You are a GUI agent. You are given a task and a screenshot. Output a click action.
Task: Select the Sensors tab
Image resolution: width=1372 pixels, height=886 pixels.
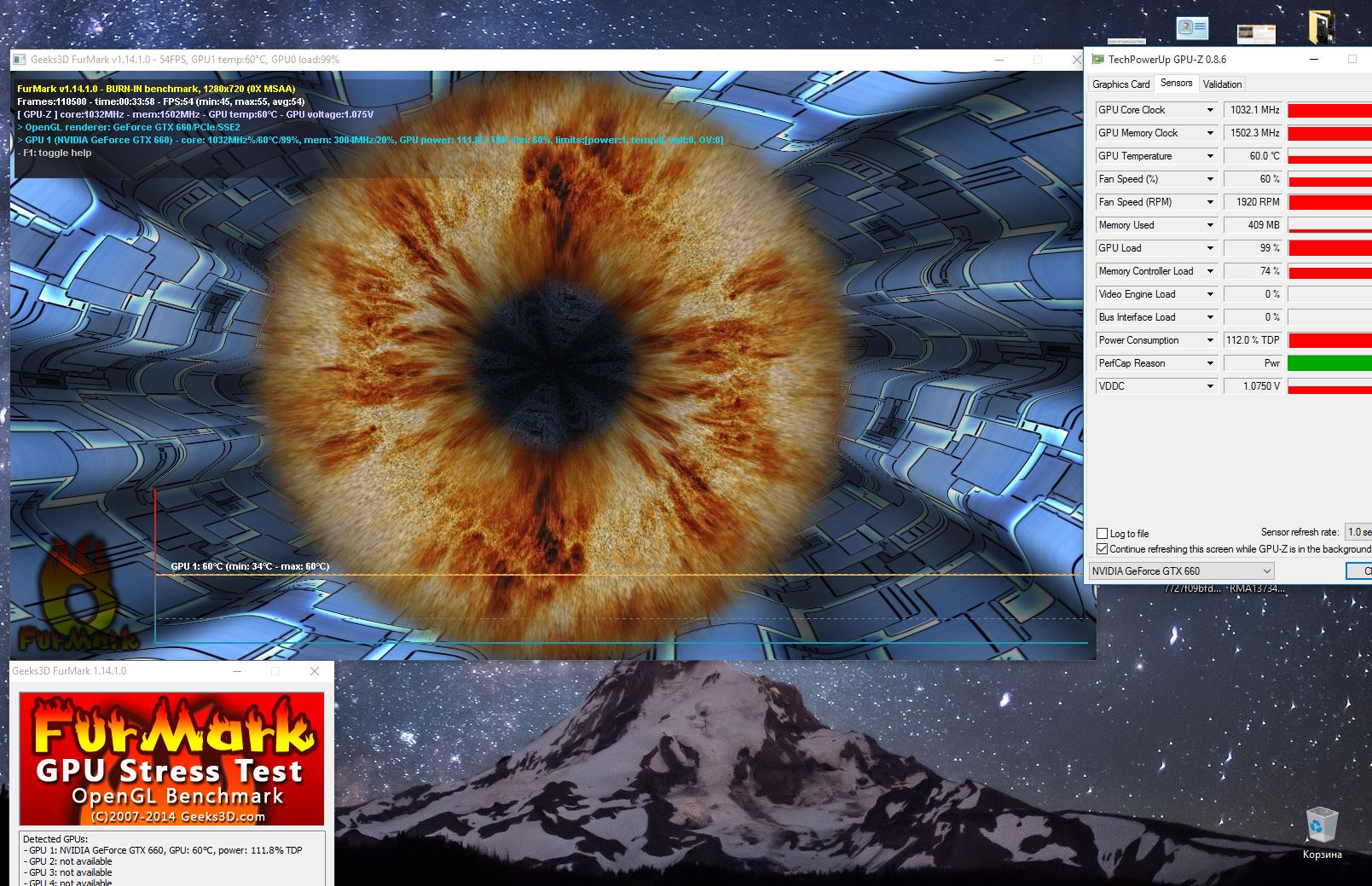pyautogui.click(x=1176, y=83)
